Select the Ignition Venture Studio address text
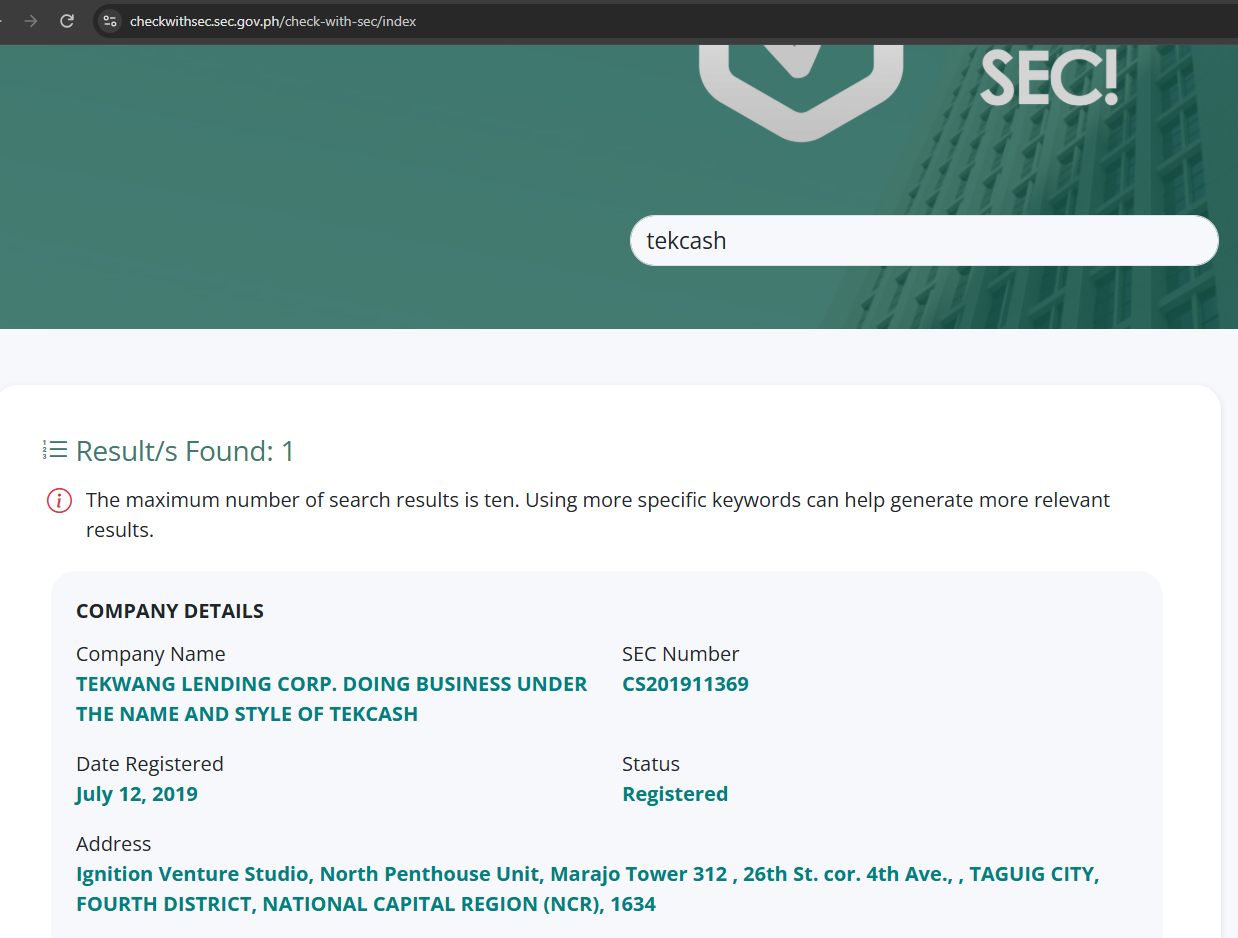1238x938 pixels. coord(588,889)
